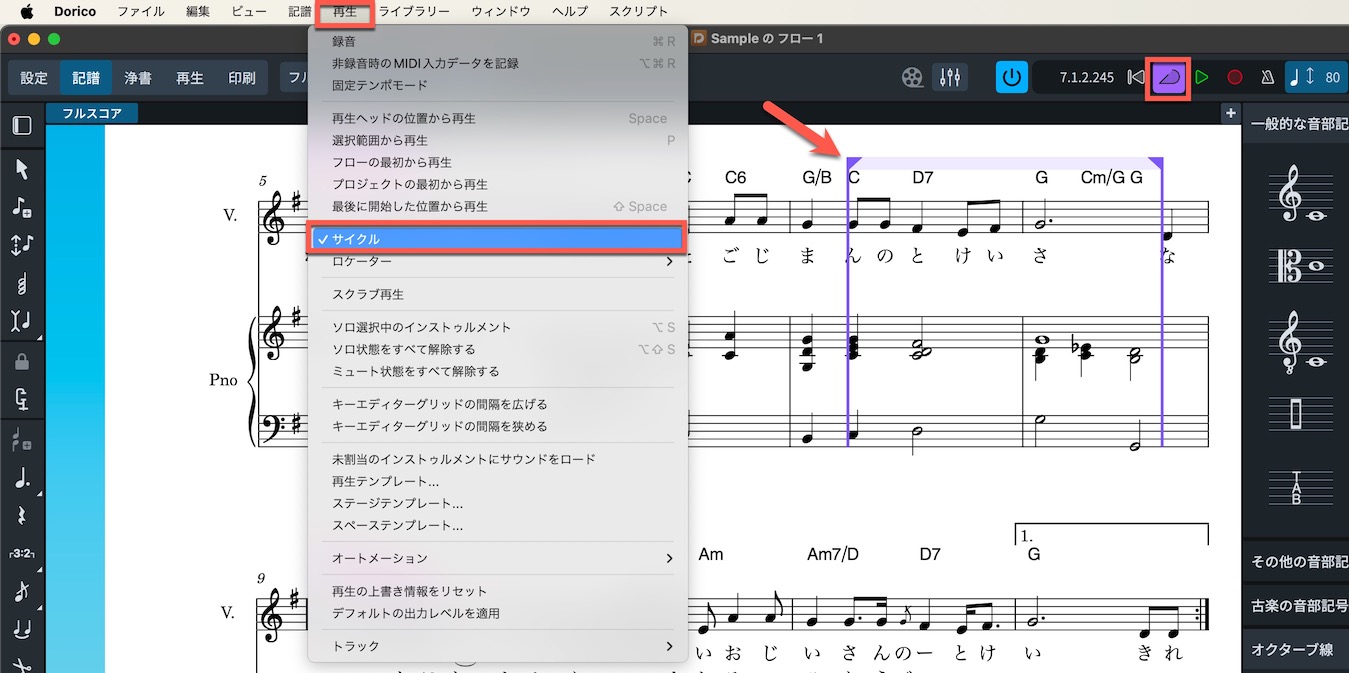Toggle the scissors split tool

coord(22,665)
